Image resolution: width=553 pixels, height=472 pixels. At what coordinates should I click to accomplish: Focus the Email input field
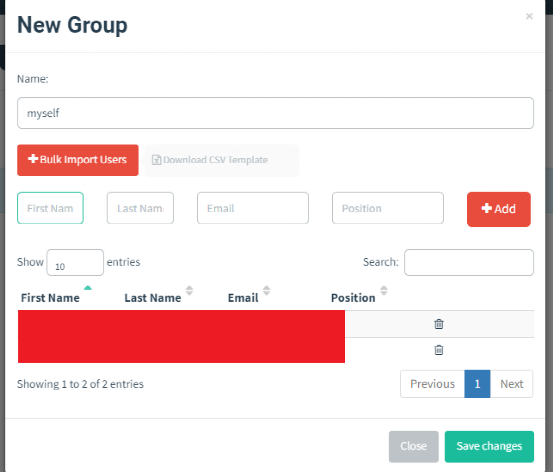[253, 208]
